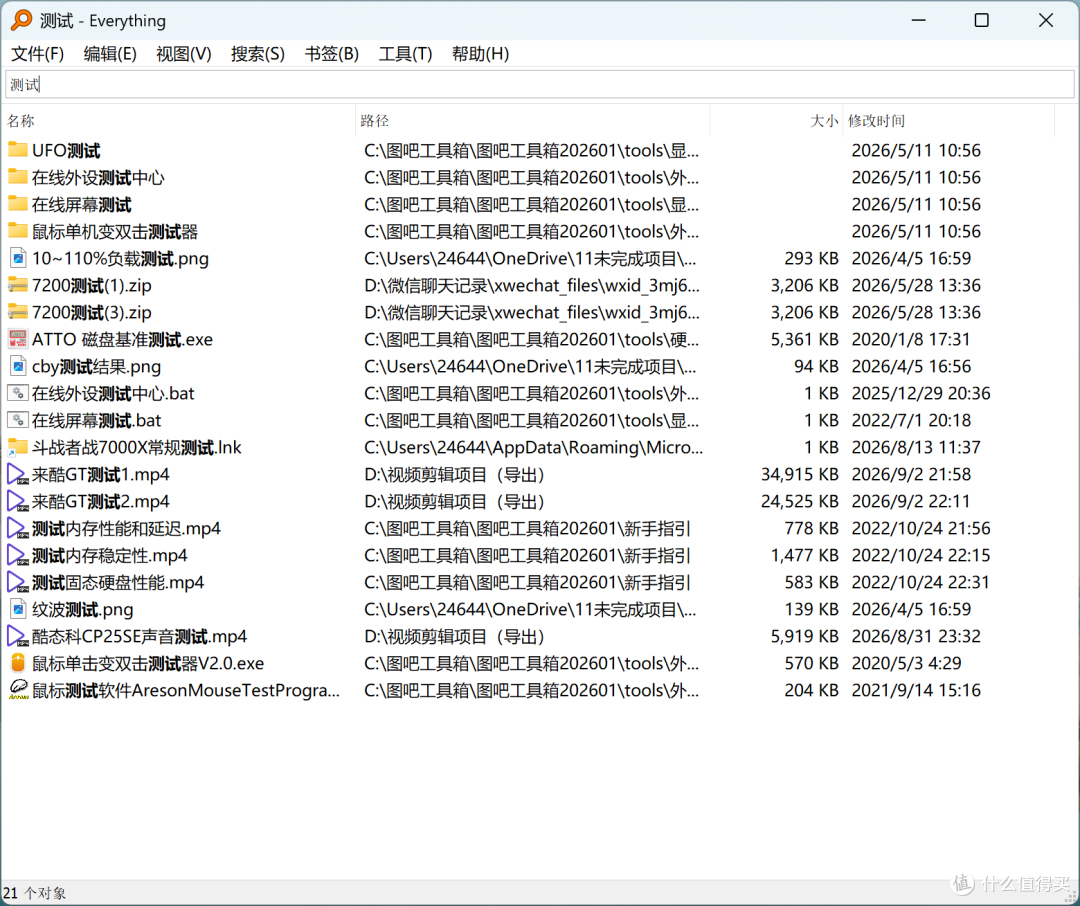
Task: Sort results by 大小 column header
Action: pyautogui.click(x=776, y=121)
